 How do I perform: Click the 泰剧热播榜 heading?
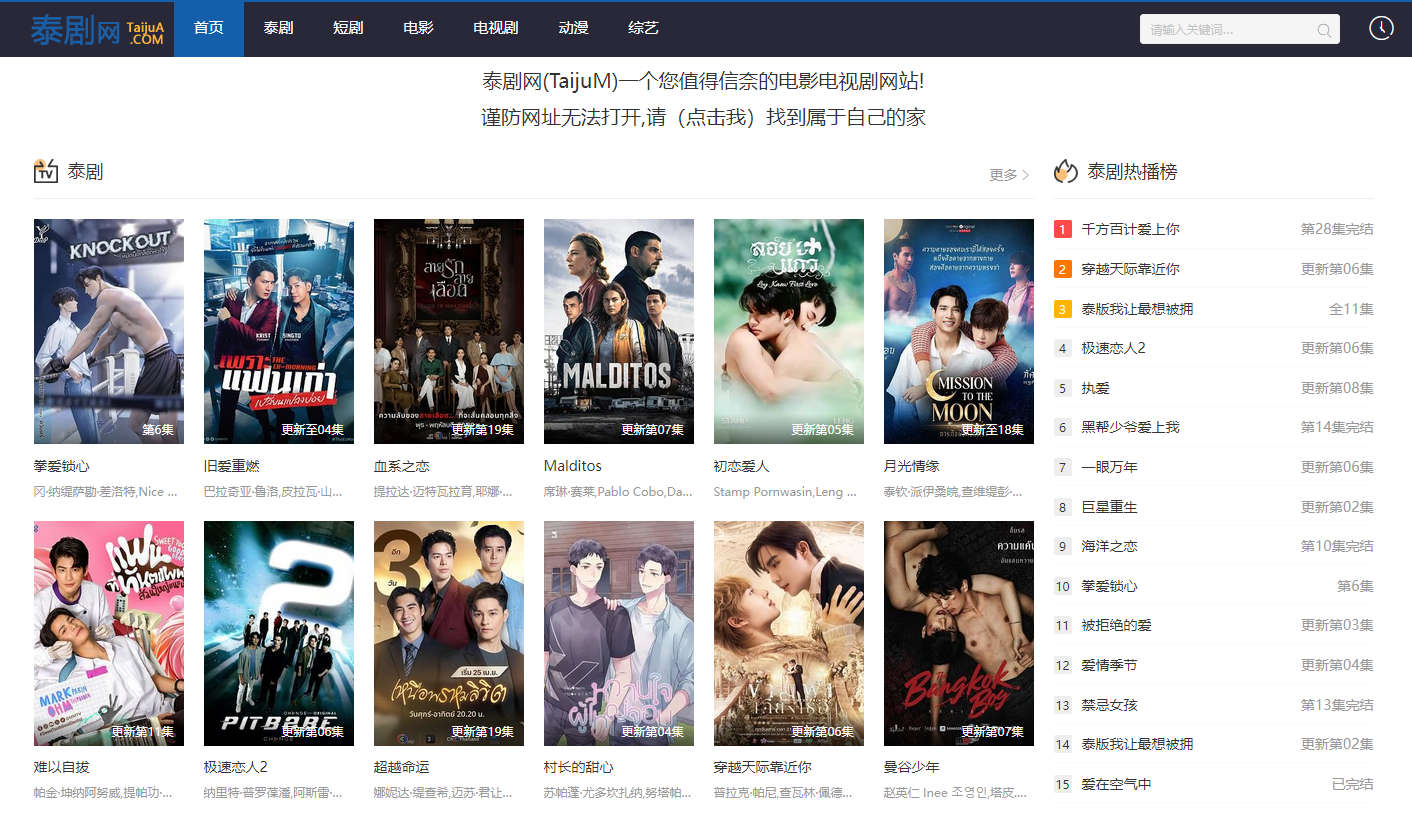1133,172
